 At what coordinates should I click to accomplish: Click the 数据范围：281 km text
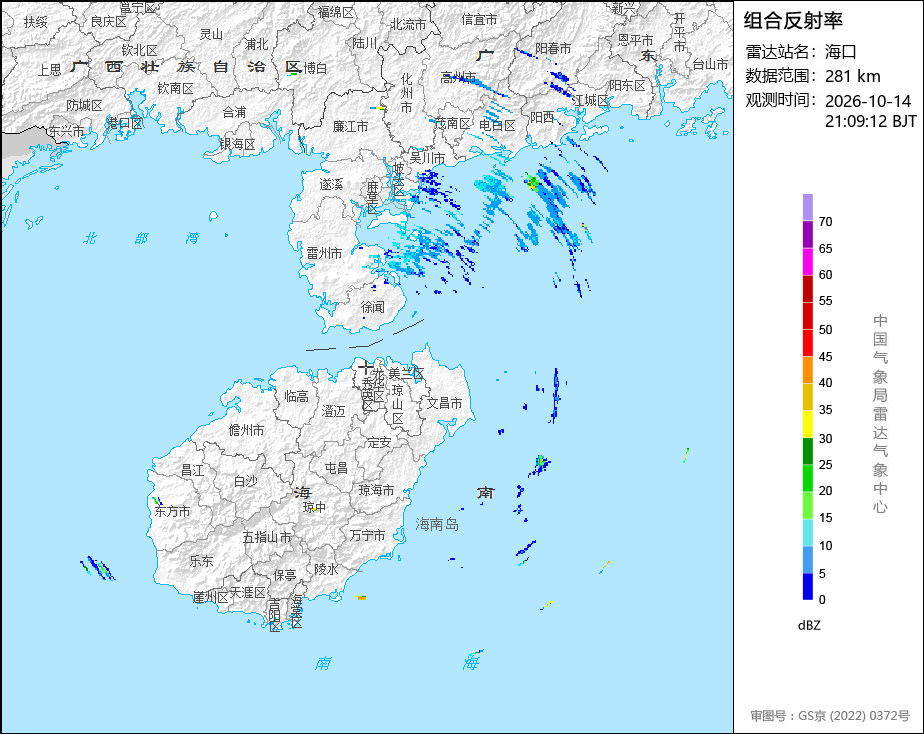tap(813, 76)
